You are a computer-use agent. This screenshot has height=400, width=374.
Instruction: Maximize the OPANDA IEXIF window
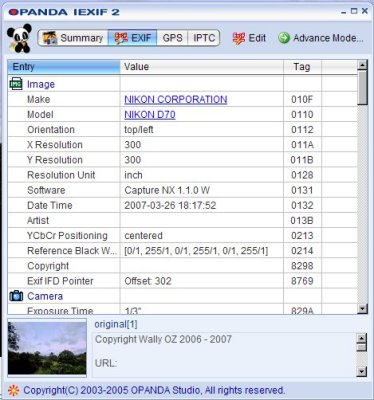click(354, 11)
